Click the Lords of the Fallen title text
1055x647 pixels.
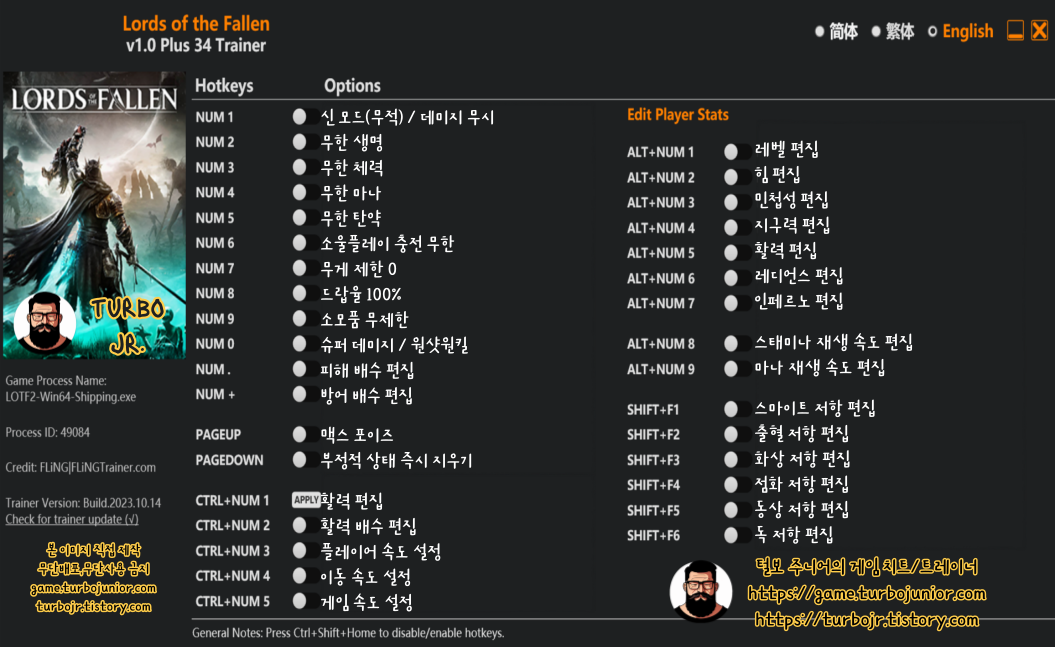click(x=196, y=24)
